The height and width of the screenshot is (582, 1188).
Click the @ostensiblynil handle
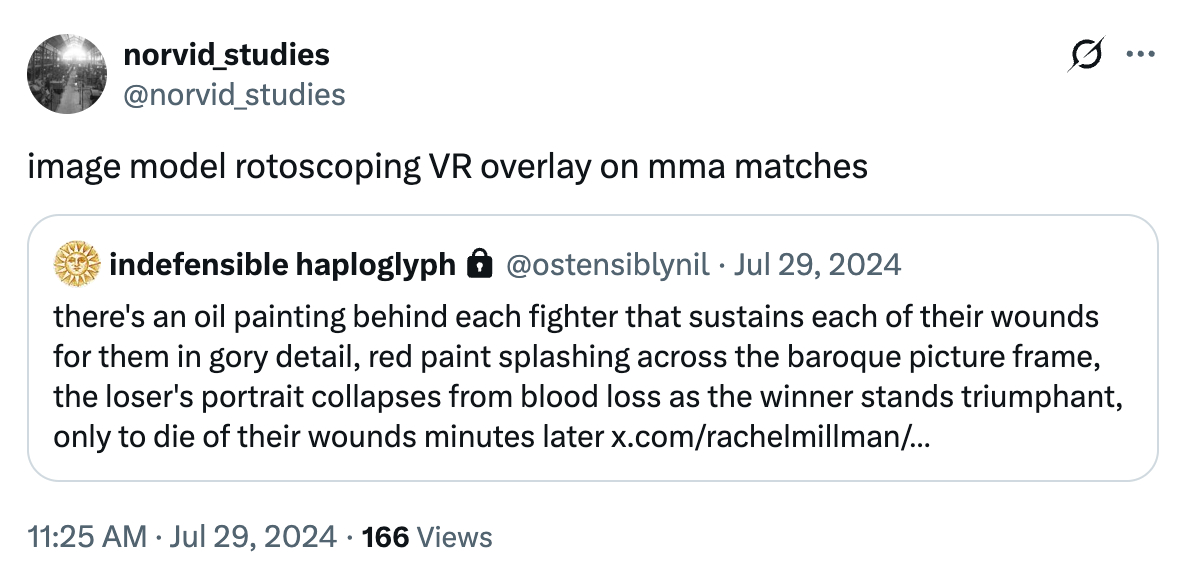tap(608, 264)
